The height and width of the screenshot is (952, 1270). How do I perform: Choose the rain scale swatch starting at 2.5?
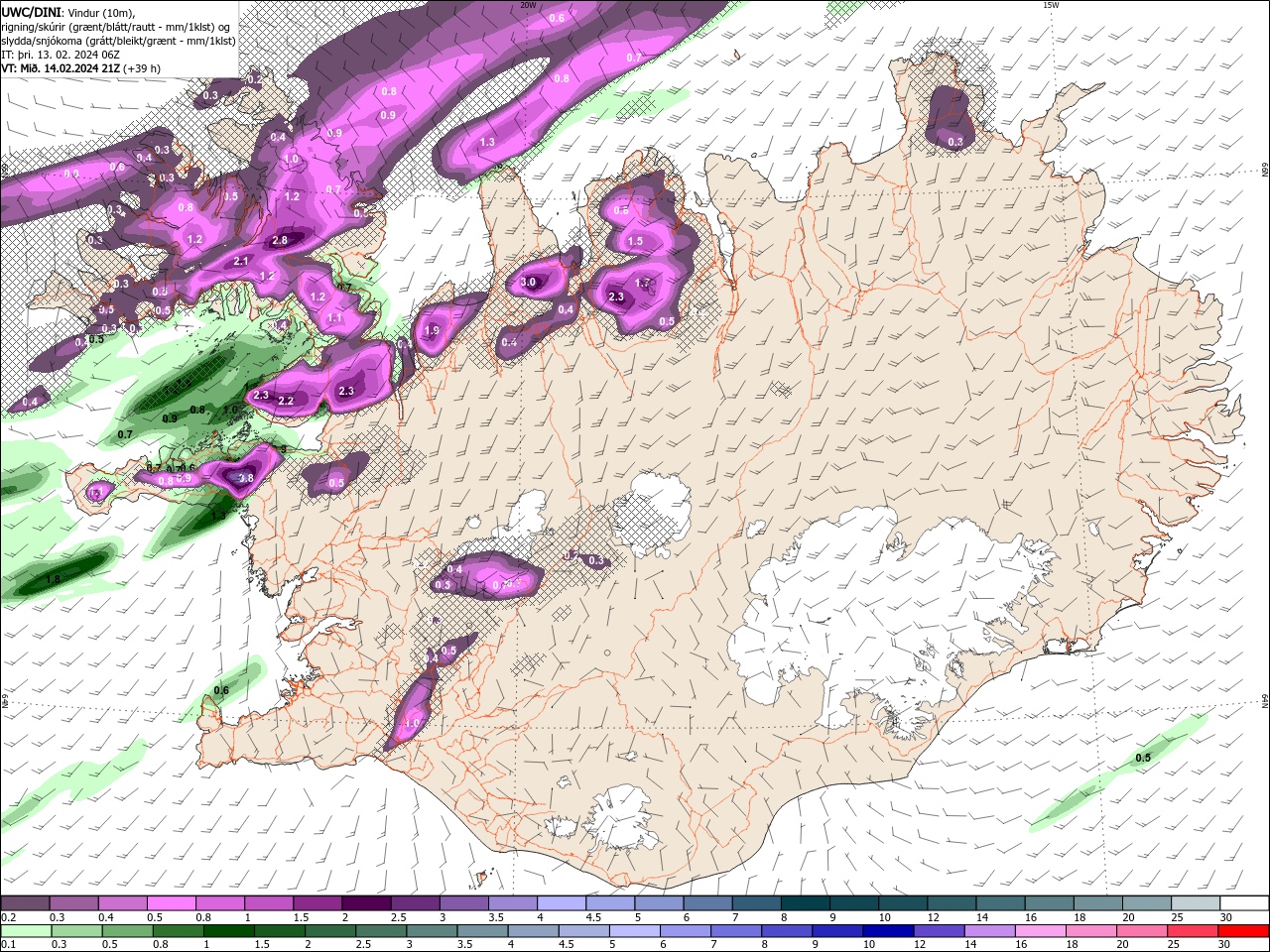pyautogui.click(x=380, y=931)
